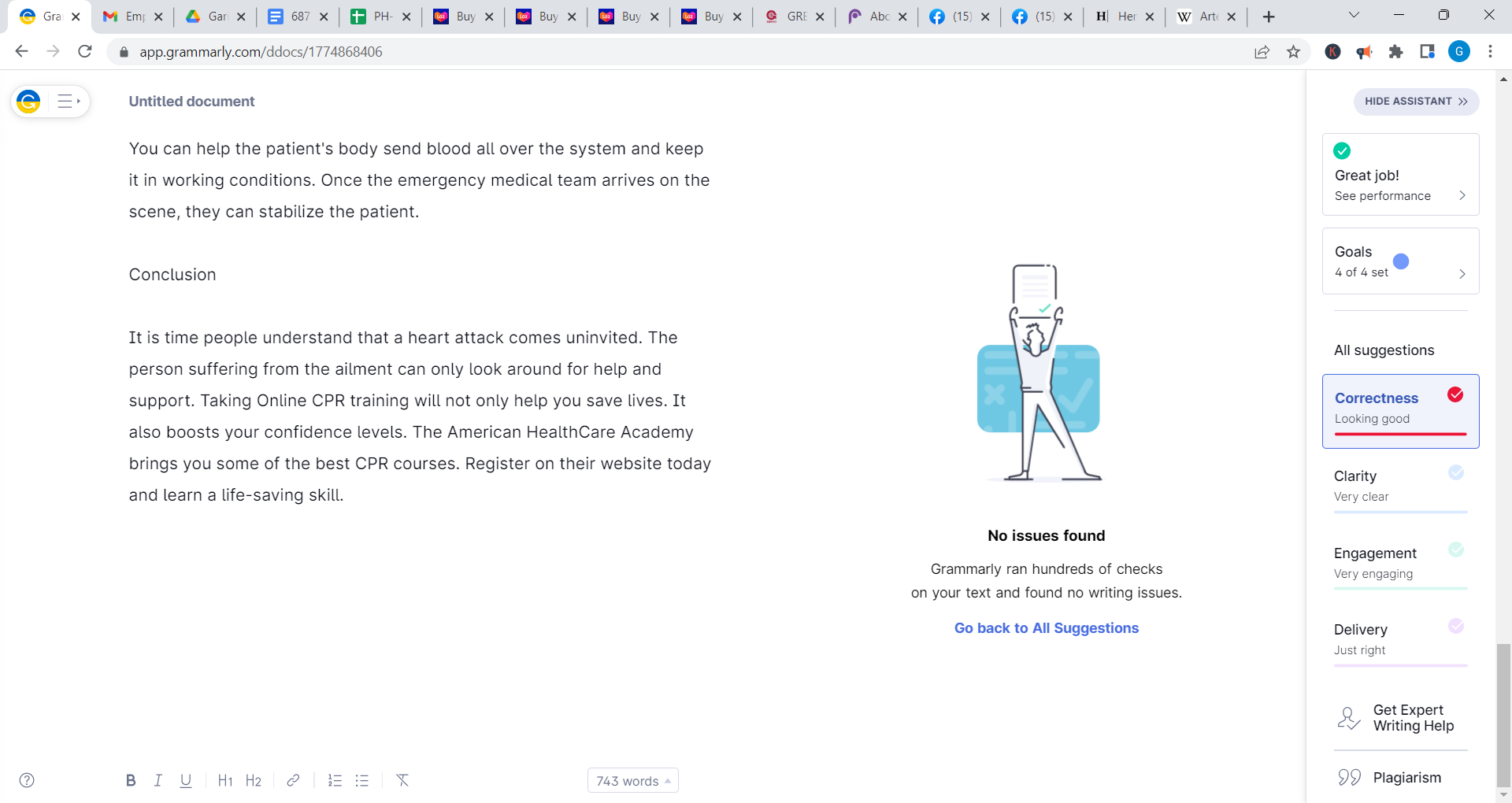
Task: Click the Untitled document title field
Action: click(x=191, y=102)
